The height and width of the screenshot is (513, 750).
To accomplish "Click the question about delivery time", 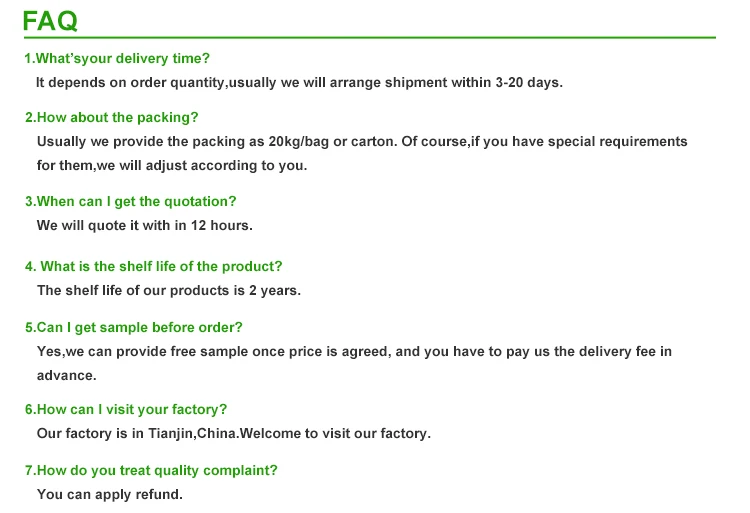I will point(117,58).
